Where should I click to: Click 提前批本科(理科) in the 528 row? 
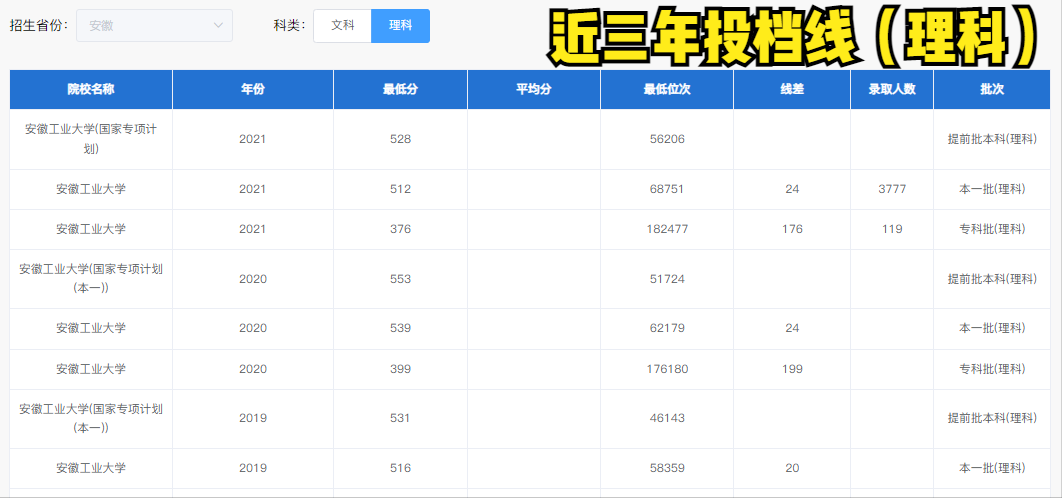(992, 139)
